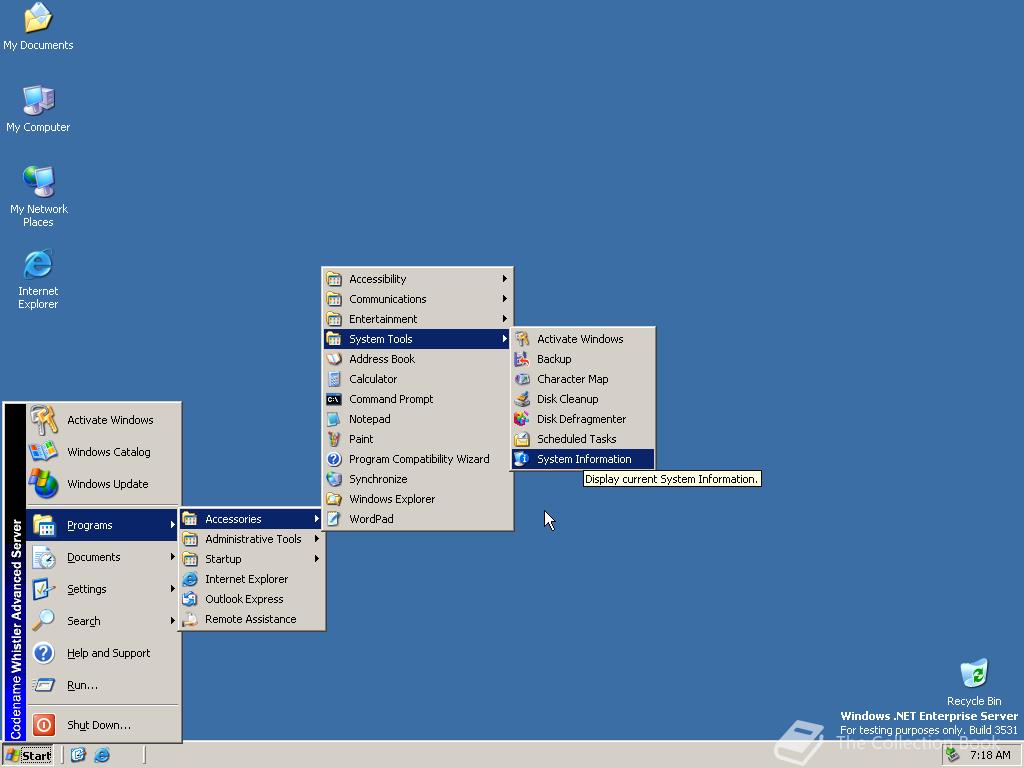
Task: Click the Command Prompt icon
Action: tap(334, 399)
